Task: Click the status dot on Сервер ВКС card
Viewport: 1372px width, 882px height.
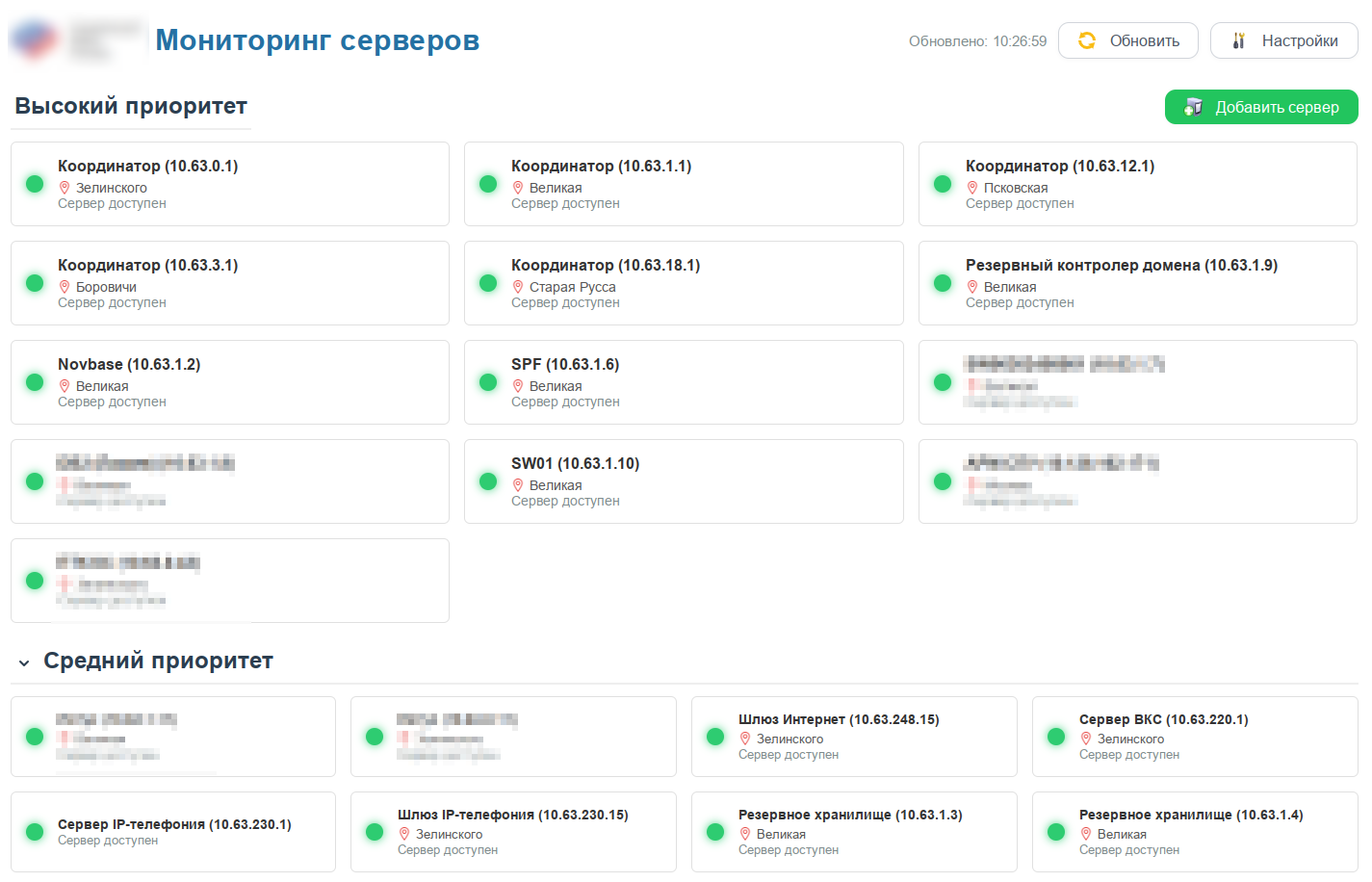Action: pos(1055,736)
